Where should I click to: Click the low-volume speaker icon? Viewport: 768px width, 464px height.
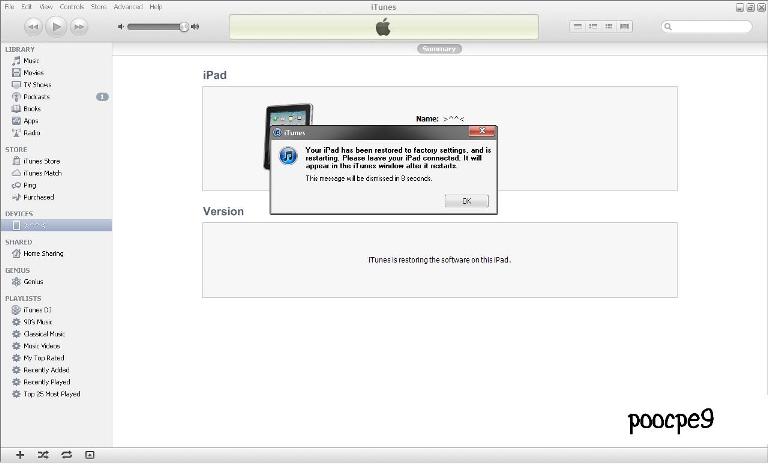(121, 27)
